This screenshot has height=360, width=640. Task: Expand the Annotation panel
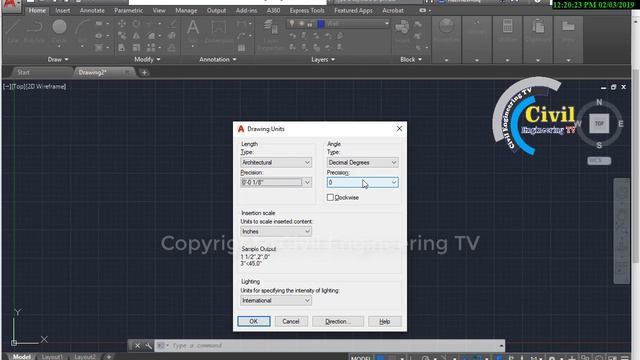(x=218, y=60)
